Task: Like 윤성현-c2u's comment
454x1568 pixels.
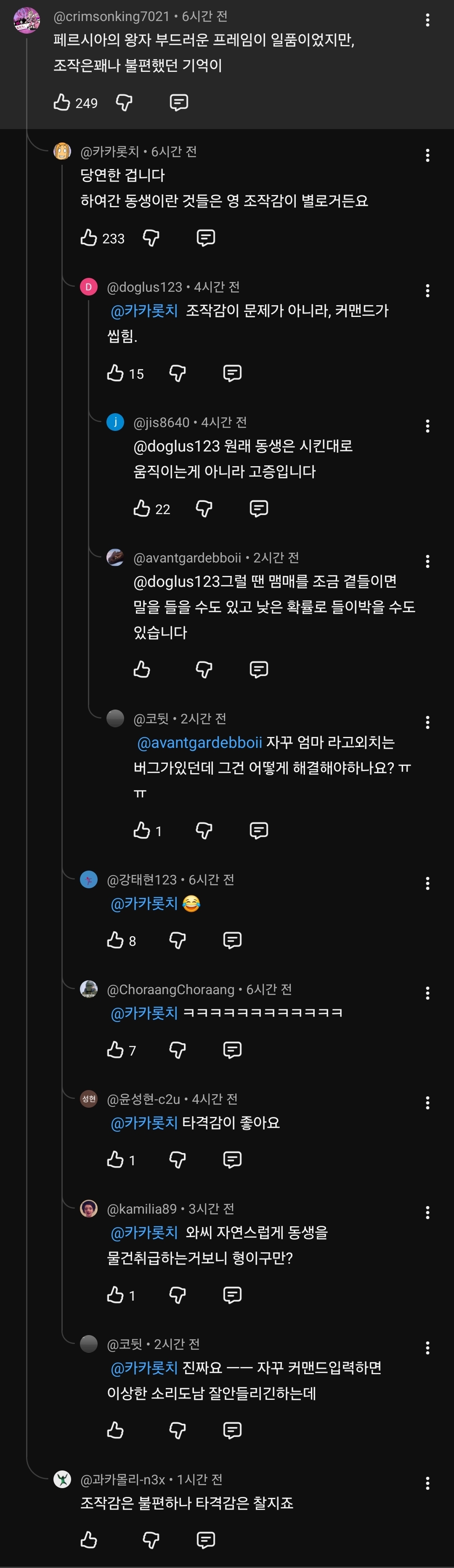Action: click(x=115, y=1159)
